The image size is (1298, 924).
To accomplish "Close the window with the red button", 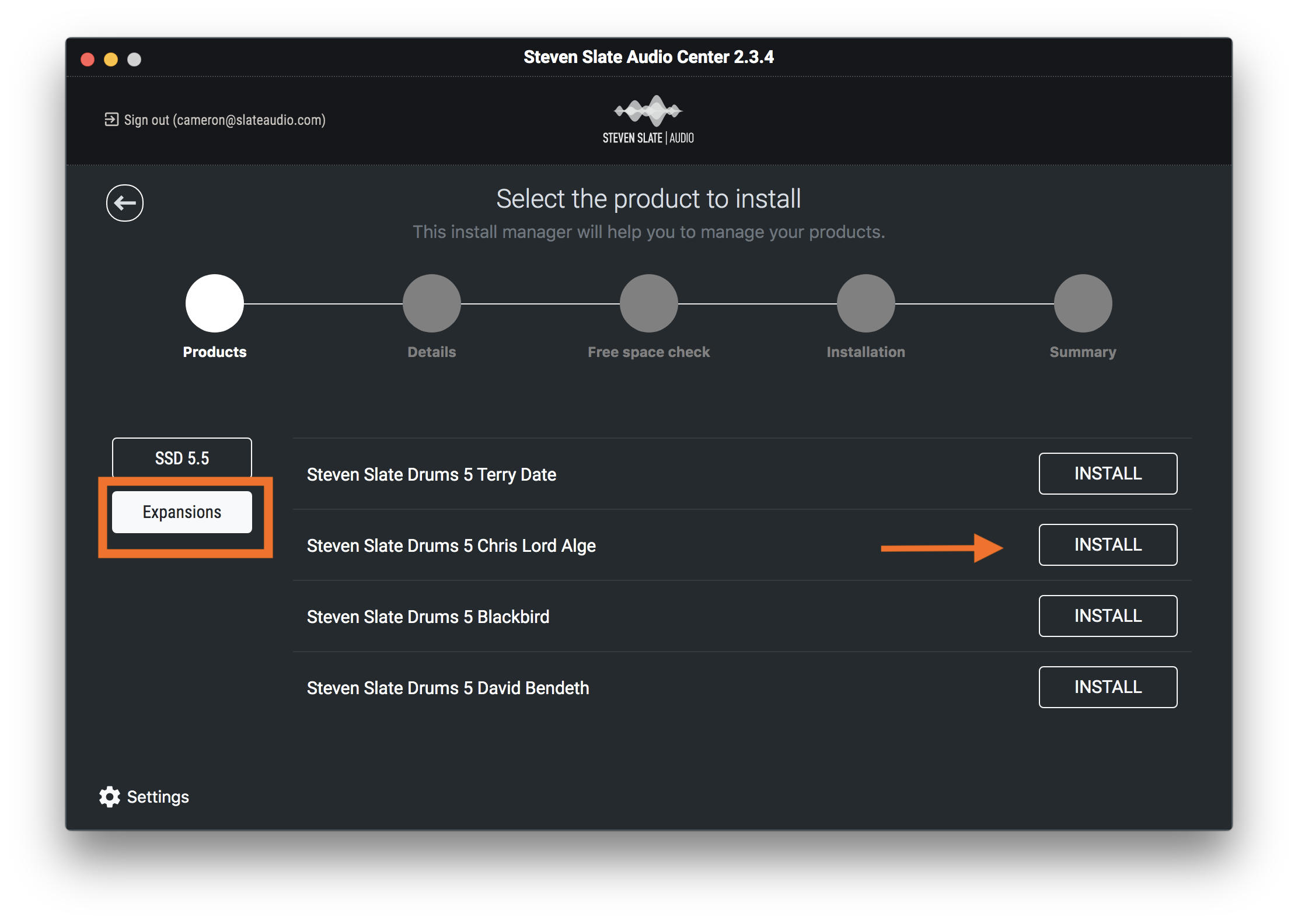I will pos(88,60).
